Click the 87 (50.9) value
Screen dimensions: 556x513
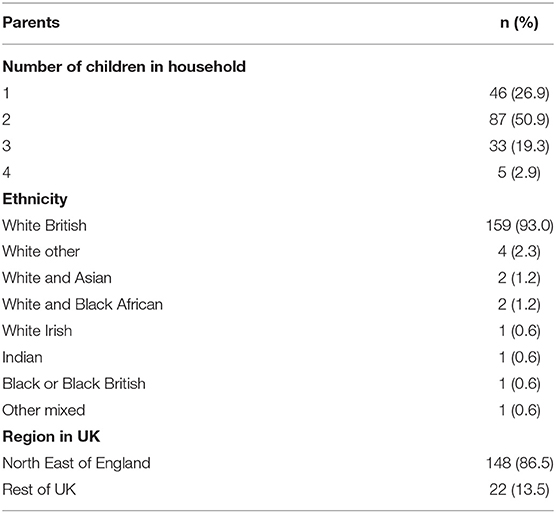(519, 119)
